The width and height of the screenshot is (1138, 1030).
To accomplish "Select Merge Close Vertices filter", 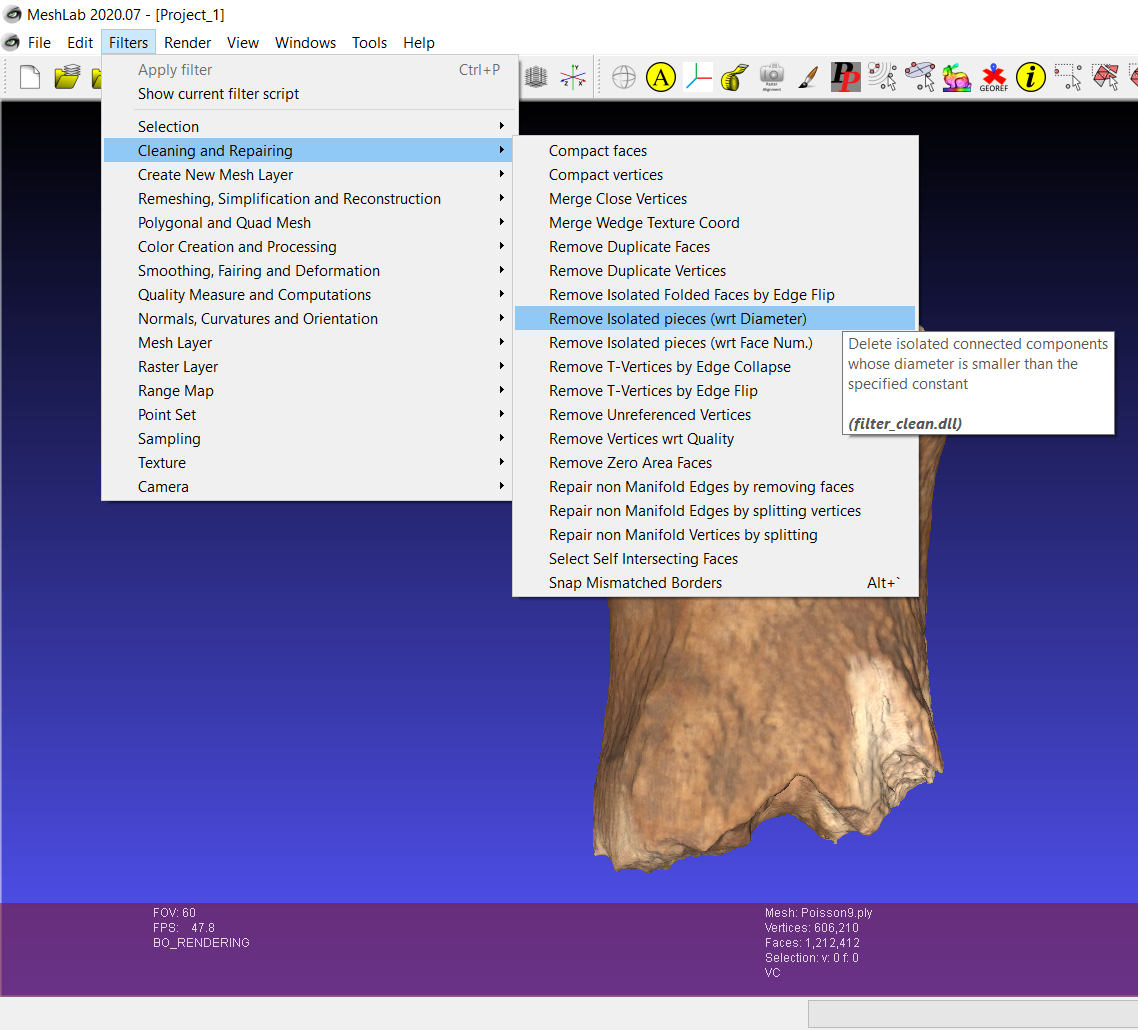I will pyautogui.click(x=715, y=198).
